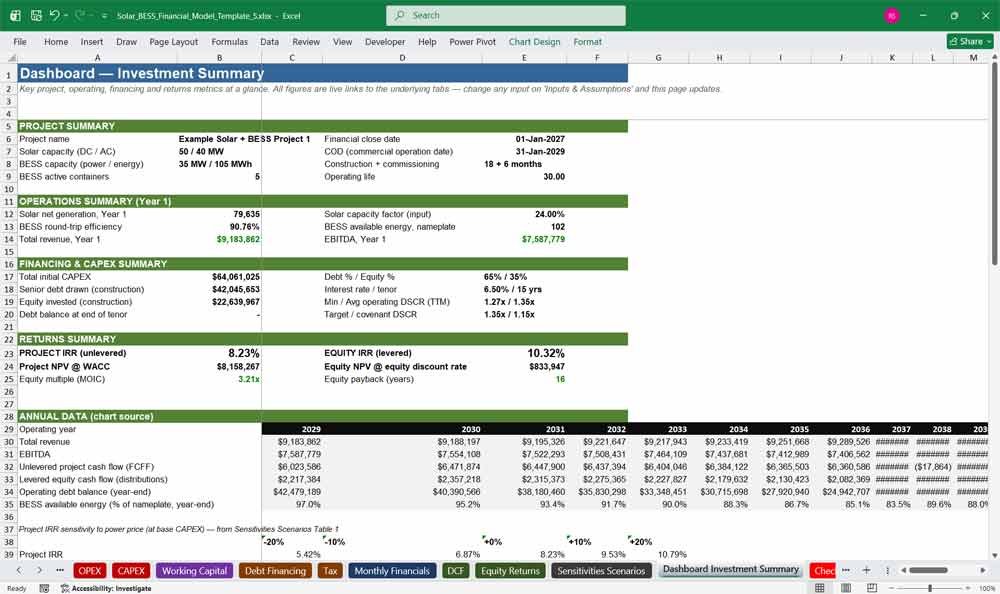Open the Working Capital sheet tab
Screen dimensions: 1000x594
coord(194,570)
